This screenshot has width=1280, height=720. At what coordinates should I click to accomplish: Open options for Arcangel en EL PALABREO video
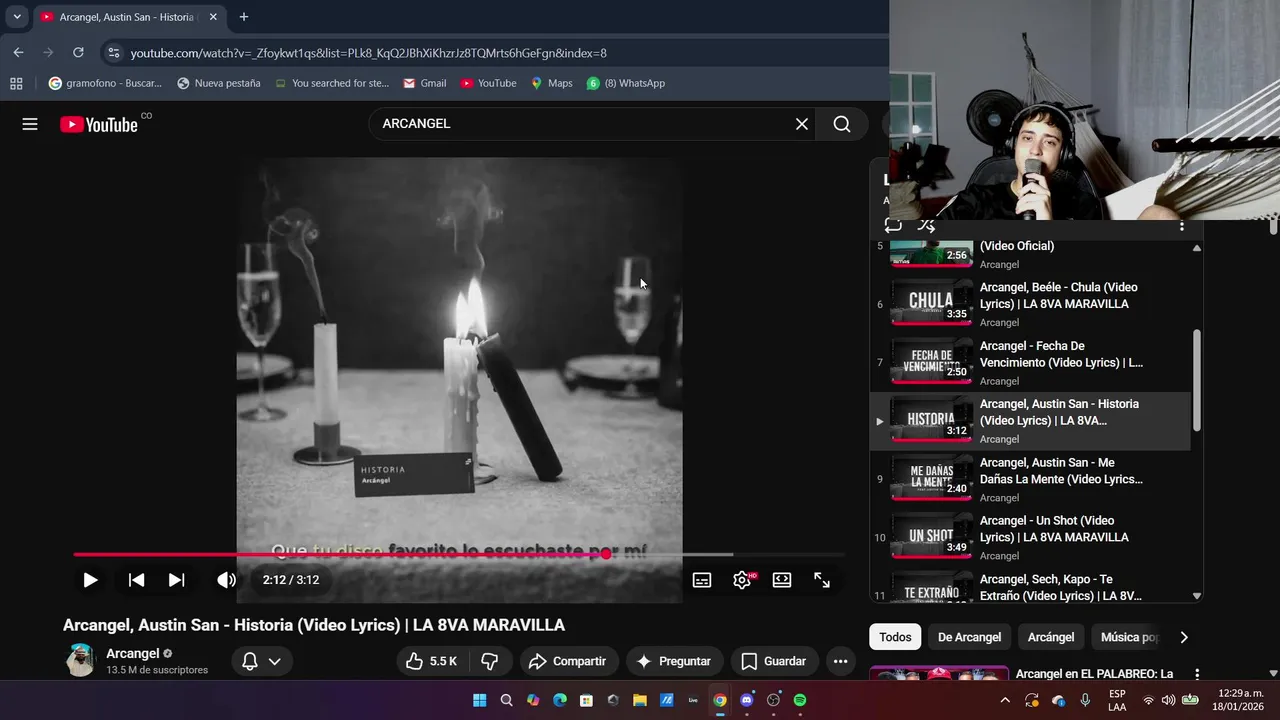(1197, 674)
